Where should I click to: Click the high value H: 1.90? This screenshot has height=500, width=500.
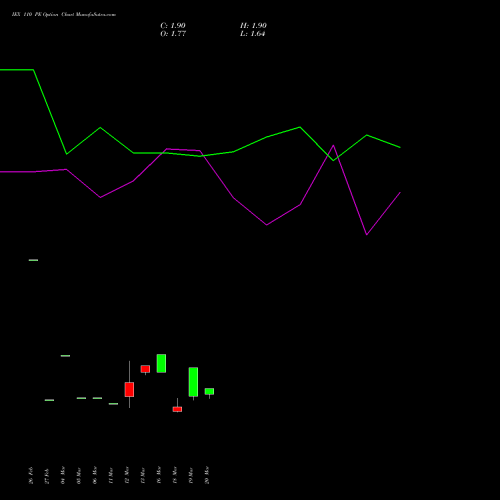point(253,26)
